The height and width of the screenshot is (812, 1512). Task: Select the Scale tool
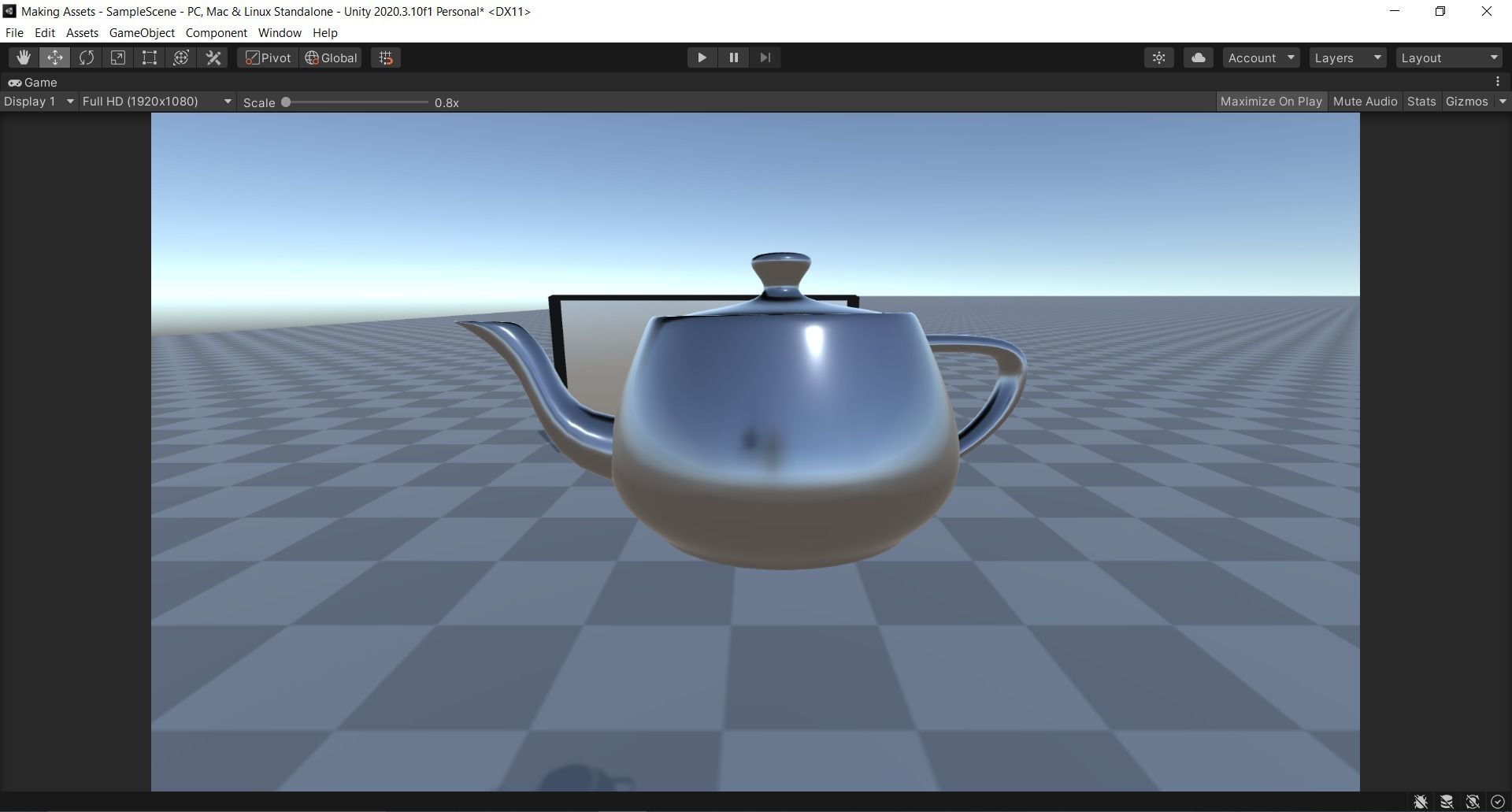pyautogui.click(x=118, y=57)
